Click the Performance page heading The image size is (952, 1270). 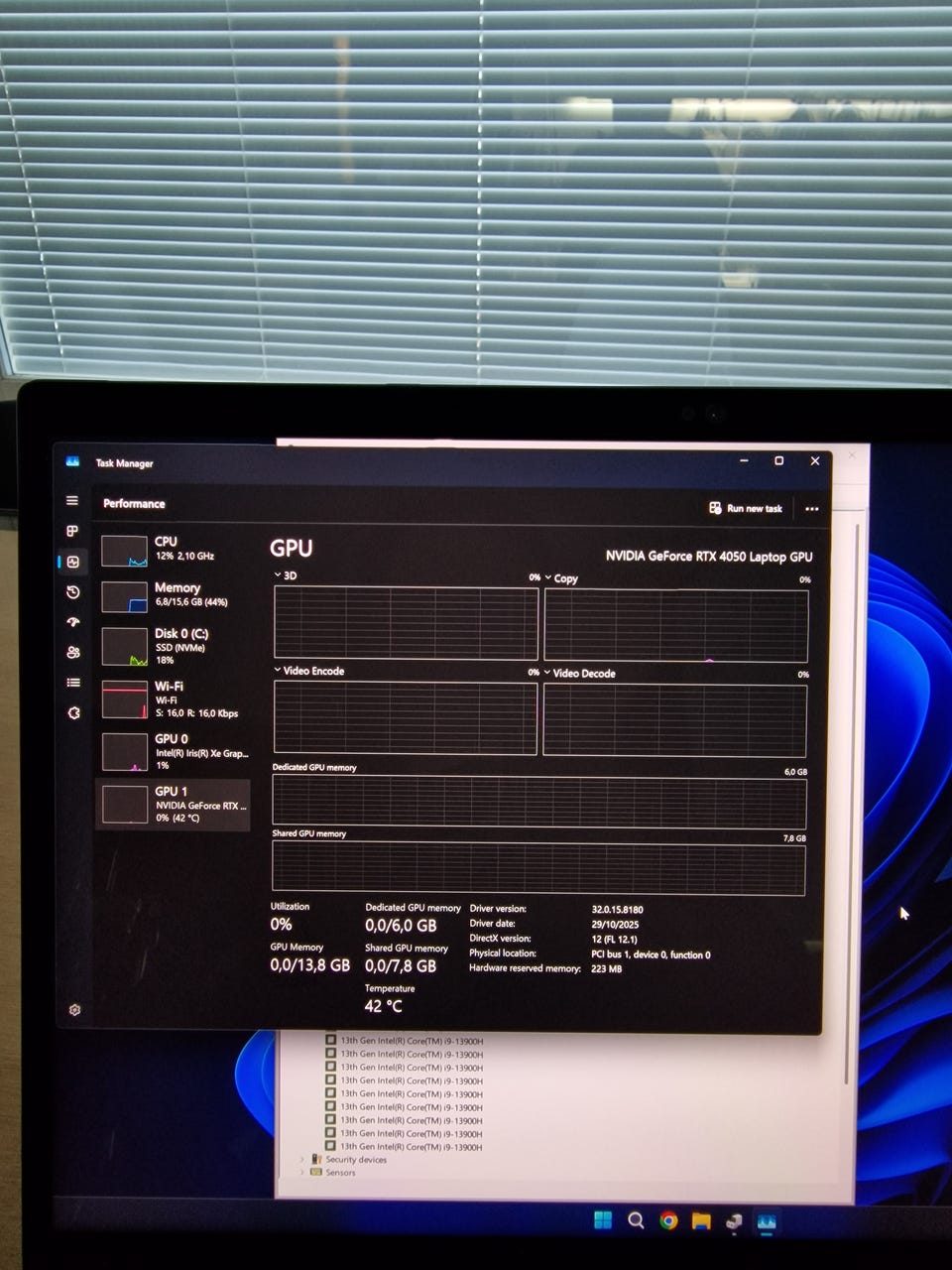[134, 504]
